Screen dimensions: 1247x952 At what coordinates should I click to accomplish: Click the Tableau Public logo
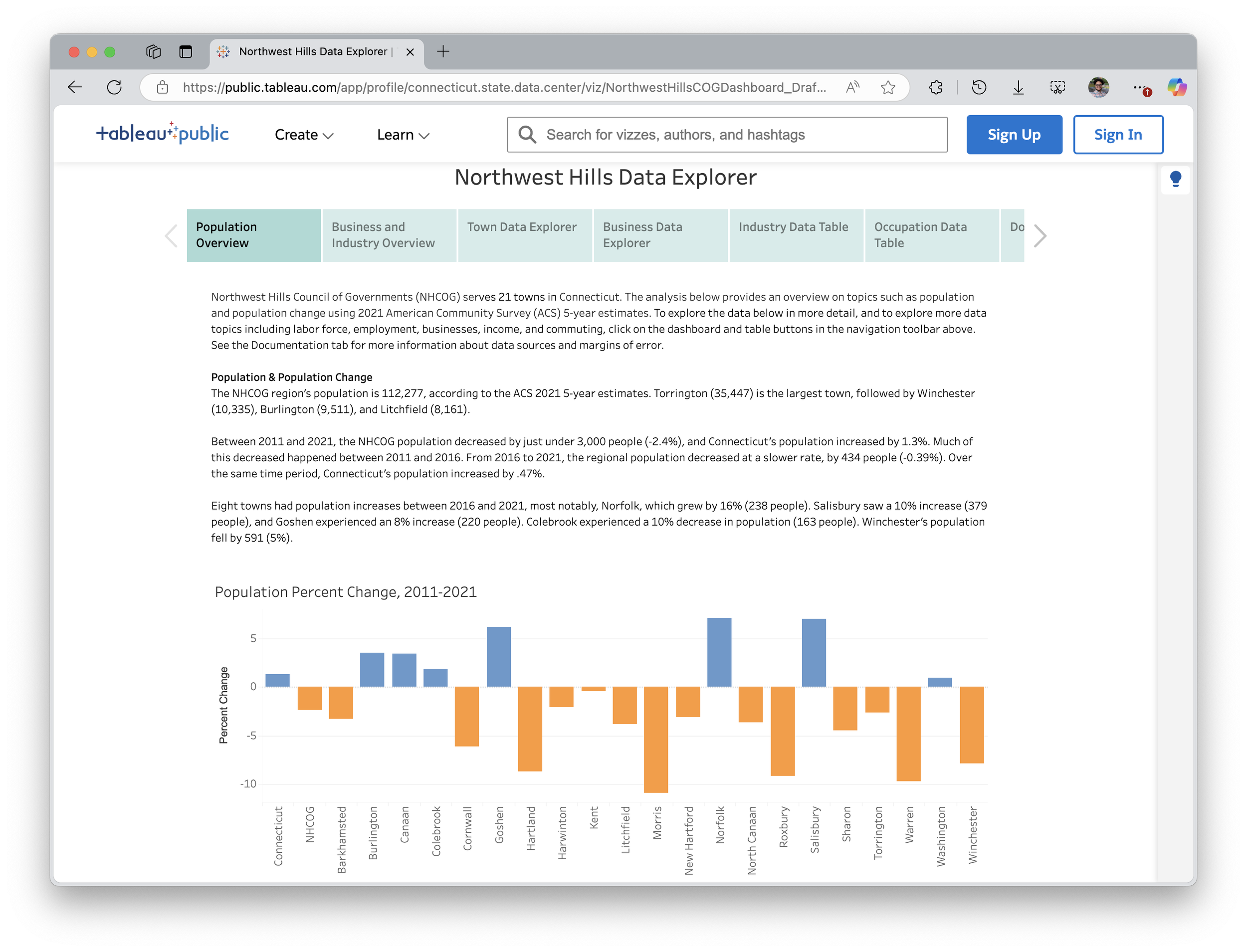point(162,134)
